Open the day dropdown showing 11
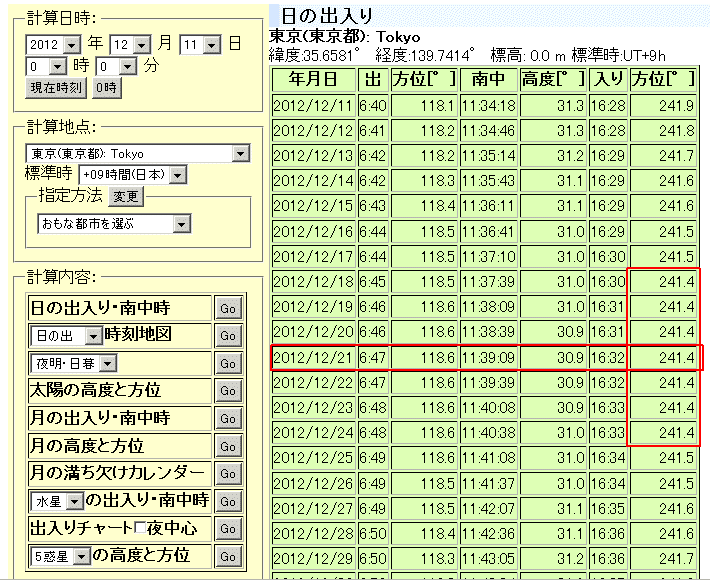This screenshot has width=710, height=580. [200, 45]
